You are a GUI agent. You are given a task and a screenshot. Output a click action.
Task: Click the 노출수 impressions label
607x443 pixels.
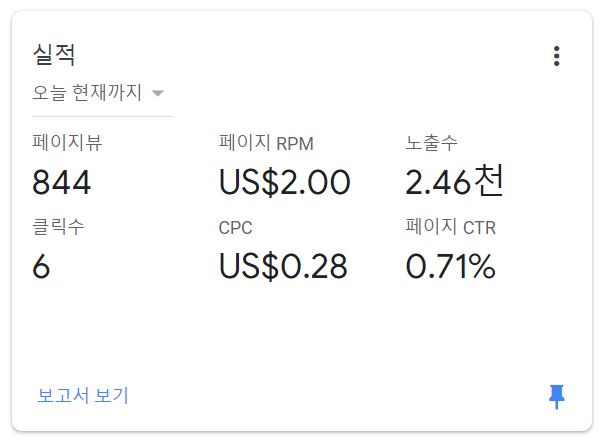(x=431, y=143)
